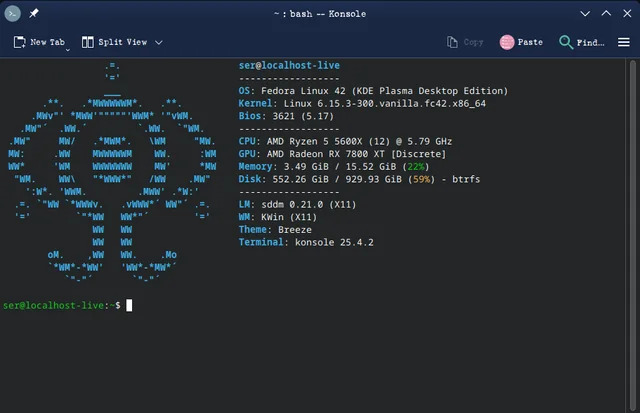Click the Theme value 'Breeze'

[x=295, y=230]
